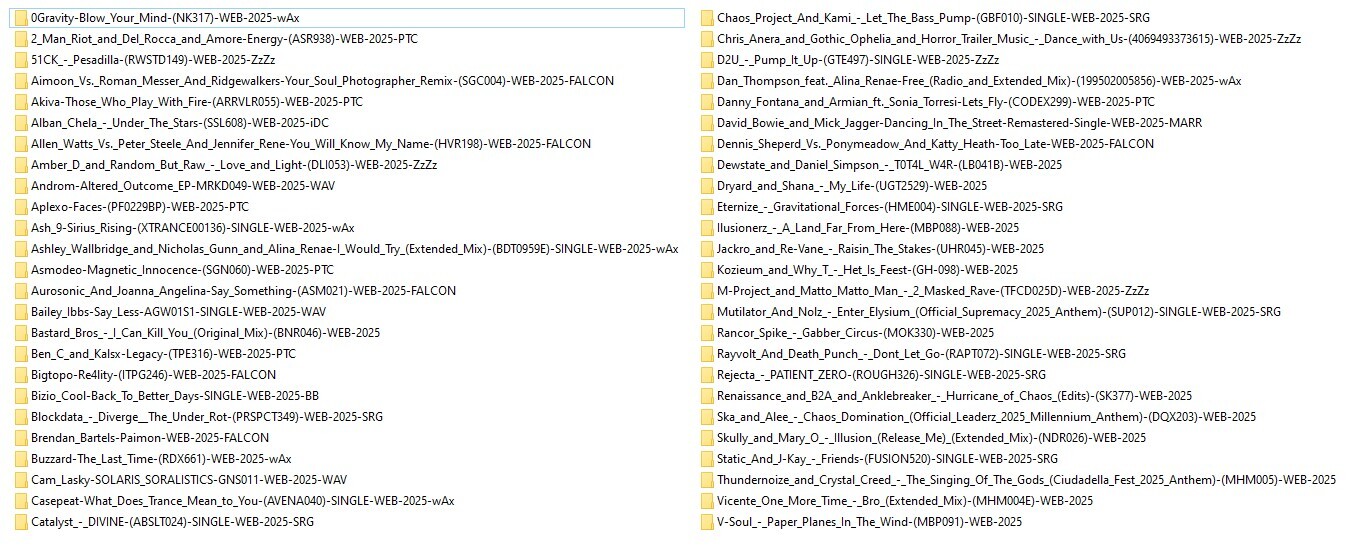1353x548 pixels.
Task: Click folder icon beside Chaos_Project_And_Kami
Action: tap(707, 18)
